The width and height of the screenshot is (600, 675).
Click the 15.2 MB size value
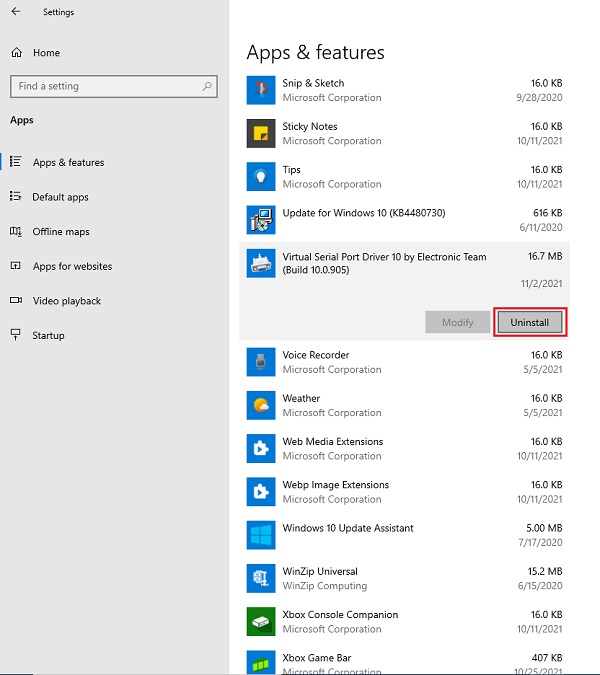[x=545, y=571]
